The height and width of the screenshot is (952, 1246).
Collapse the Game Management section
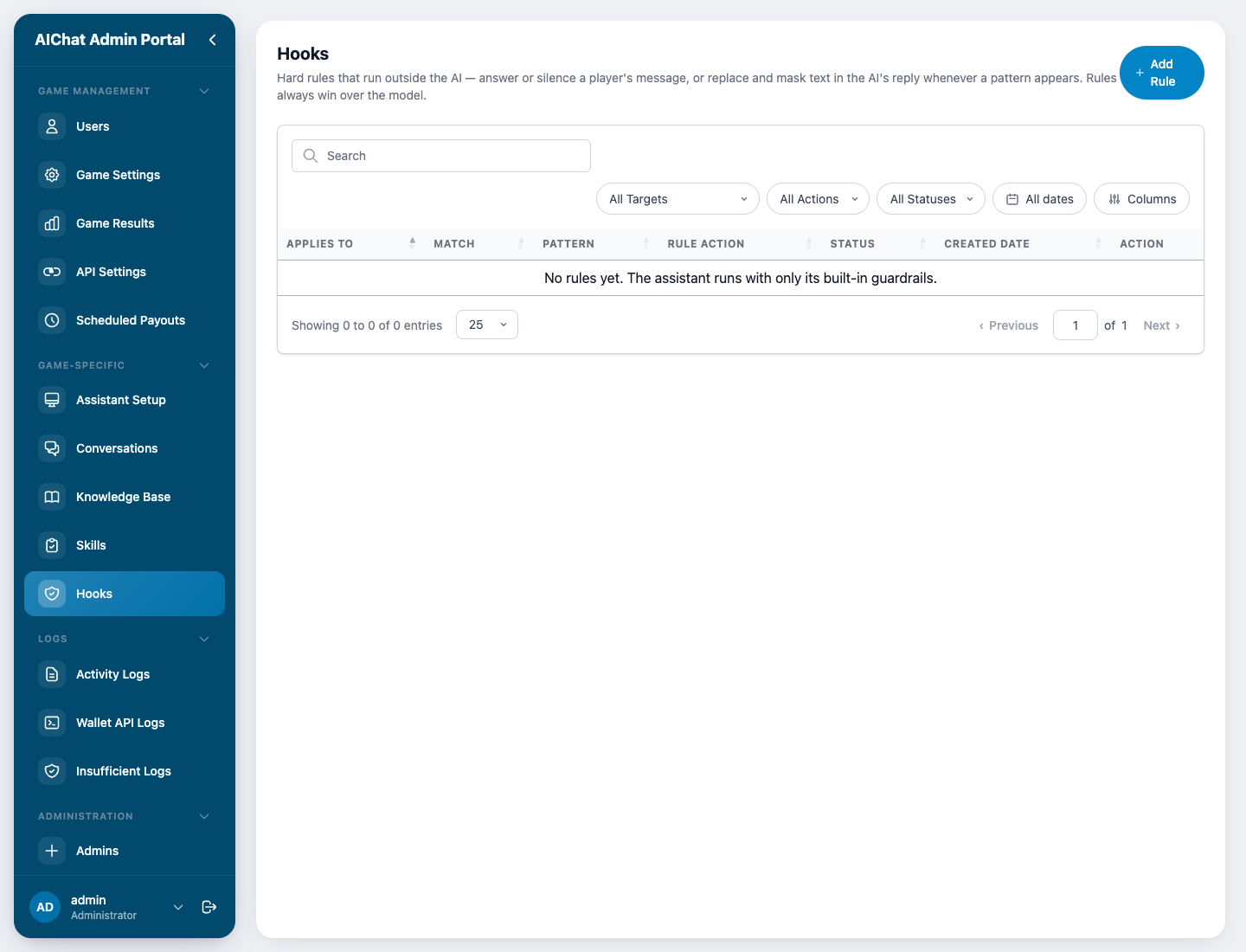(204, 91)
